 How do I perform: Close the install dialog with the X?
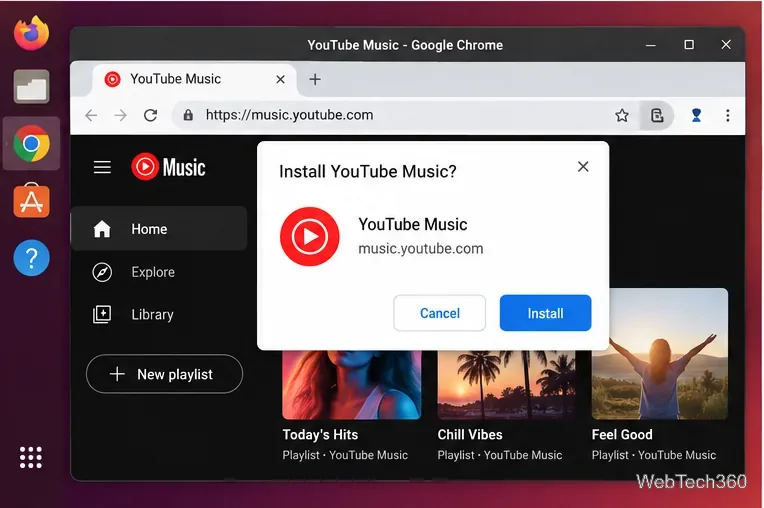pyautogui.click(x=583, y=167)
